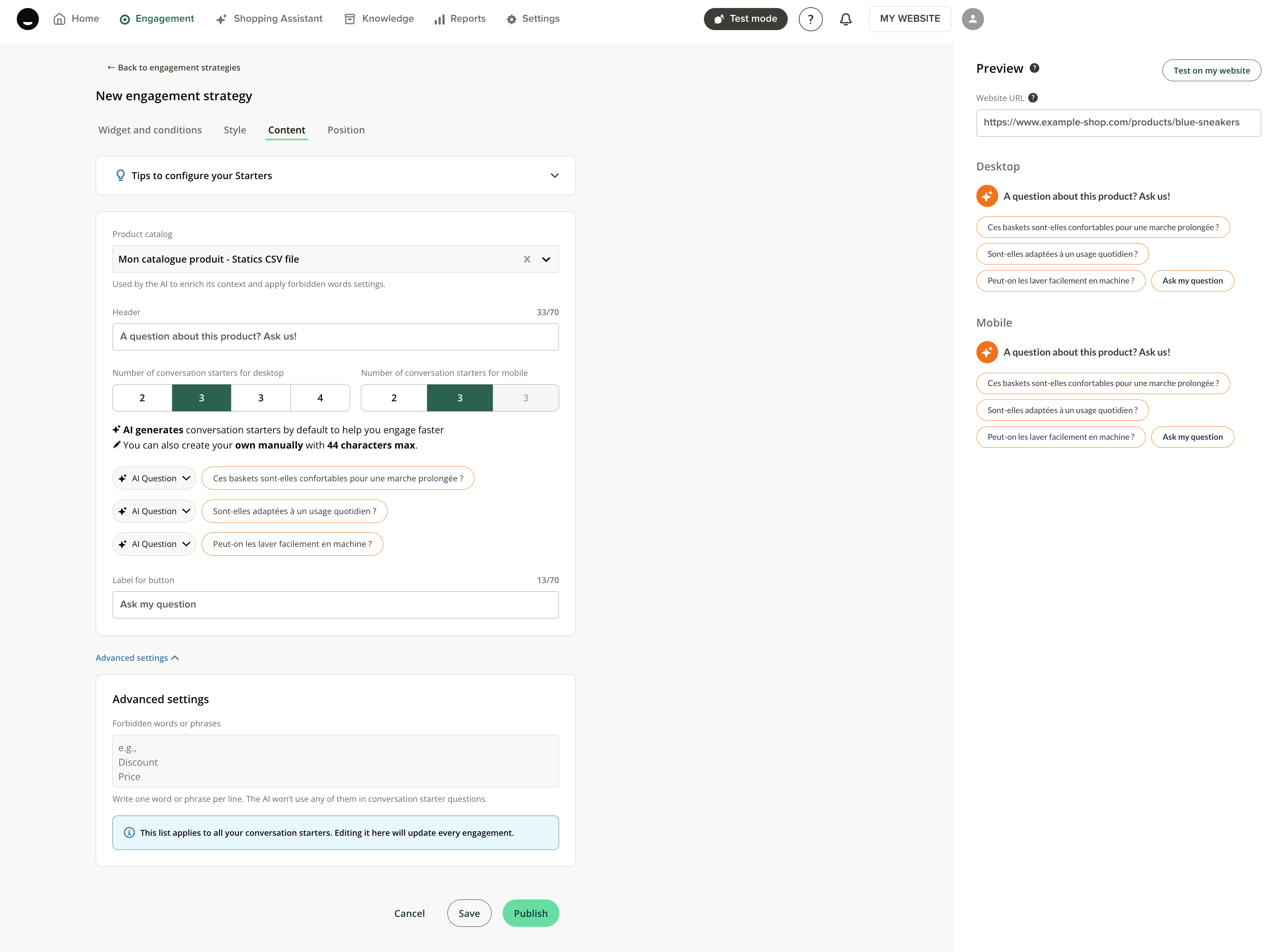Expand the Tips to configure your Starters panel
Viewport: 1279px width, 952px height.
point(335,175)
